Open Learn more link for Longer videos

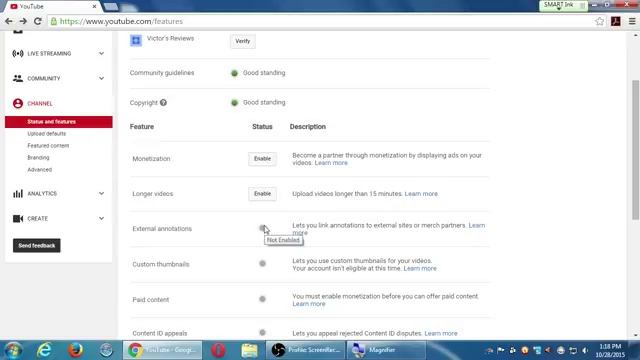421,194
